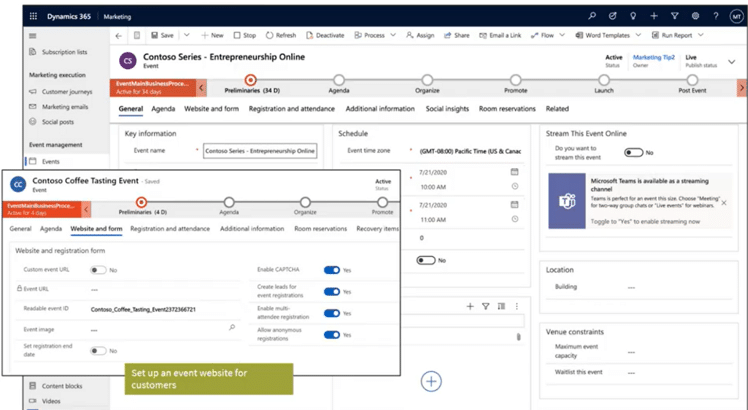The image size is (748, 410).
Task: Open the Dynamics 365 app launcher grid
Action: tap(37, 15)
